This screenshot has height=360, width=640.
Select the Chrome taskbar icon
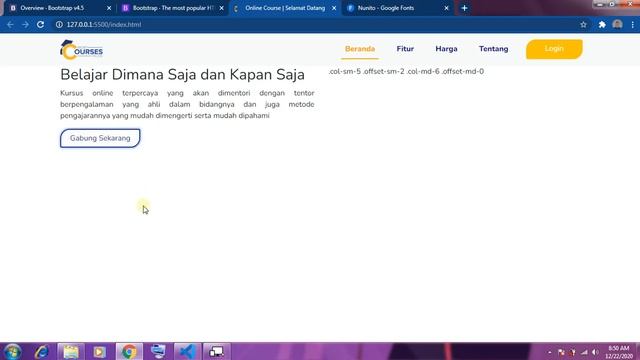tap(129, 351)
